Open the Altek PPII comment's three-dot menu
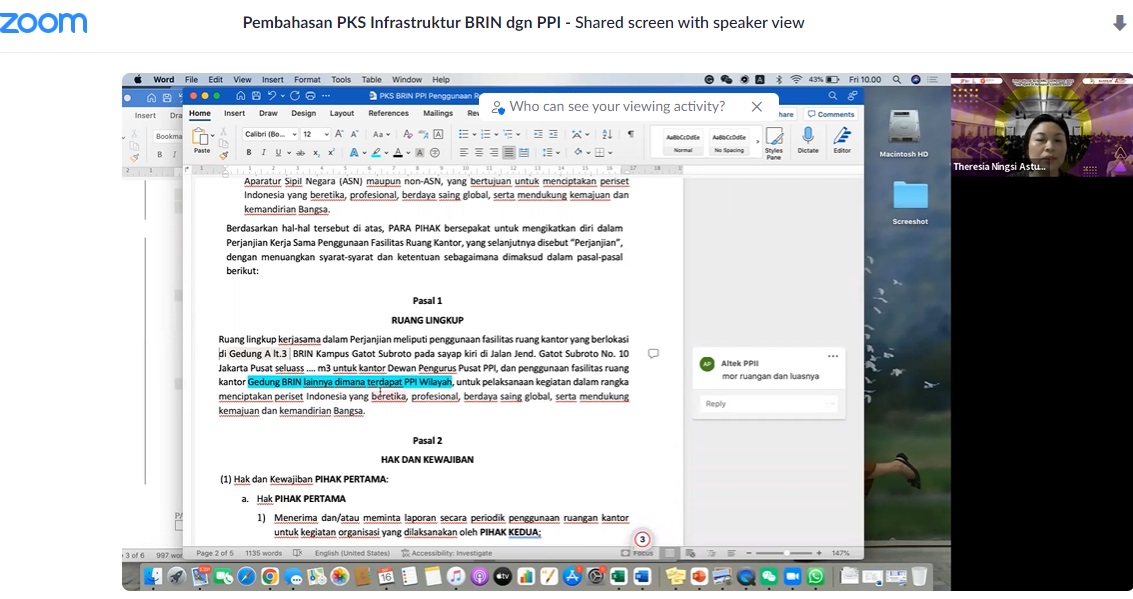 coord(832,356)
